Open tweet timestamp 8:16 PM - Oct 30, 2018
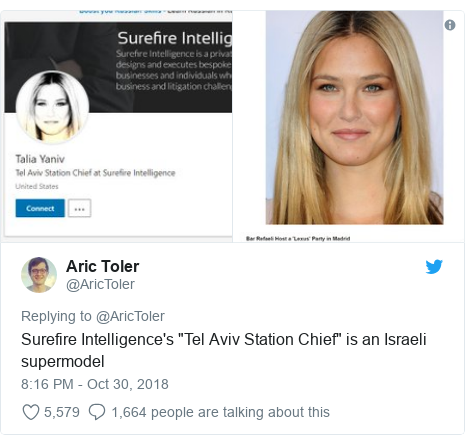The image size is (465, 445). point(95,384)
